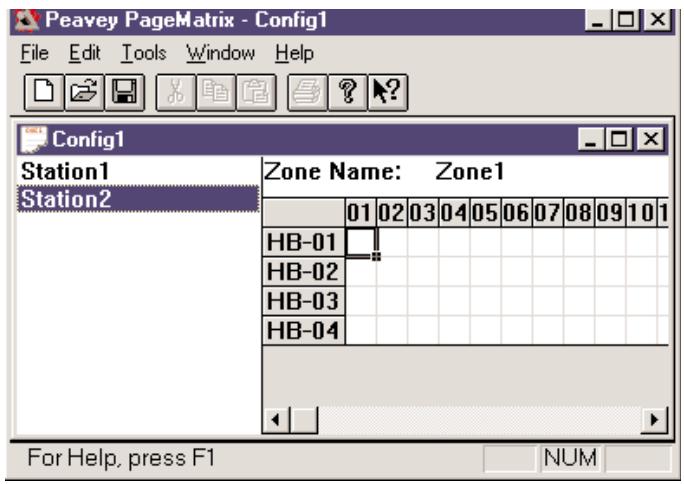Click the horizontal scrollbar left arrow
The height and width of the screenshot is (484, 684).
click(x=276, y=420)
